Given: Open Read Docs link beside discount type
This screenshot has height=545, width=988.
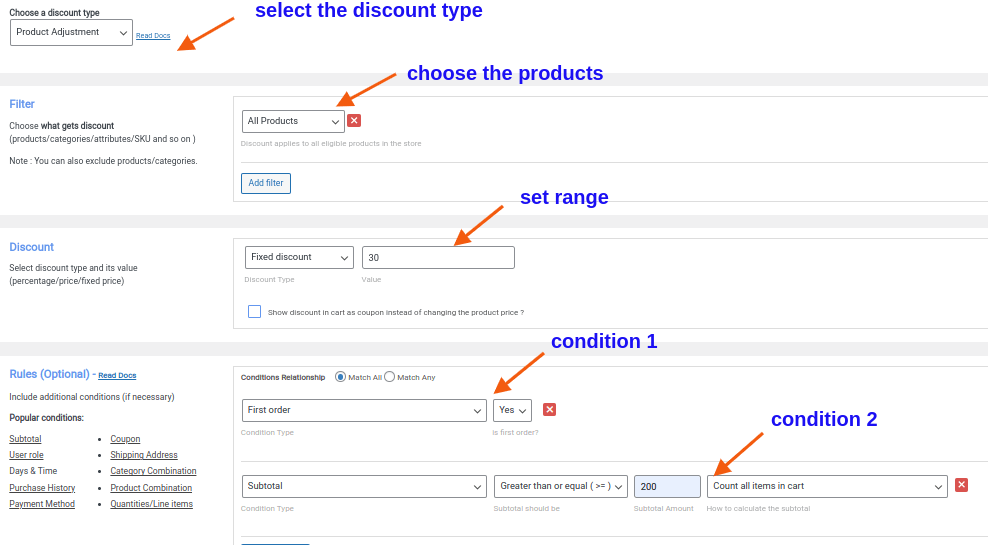Looking at the screenshot, I should pos(153,36).
